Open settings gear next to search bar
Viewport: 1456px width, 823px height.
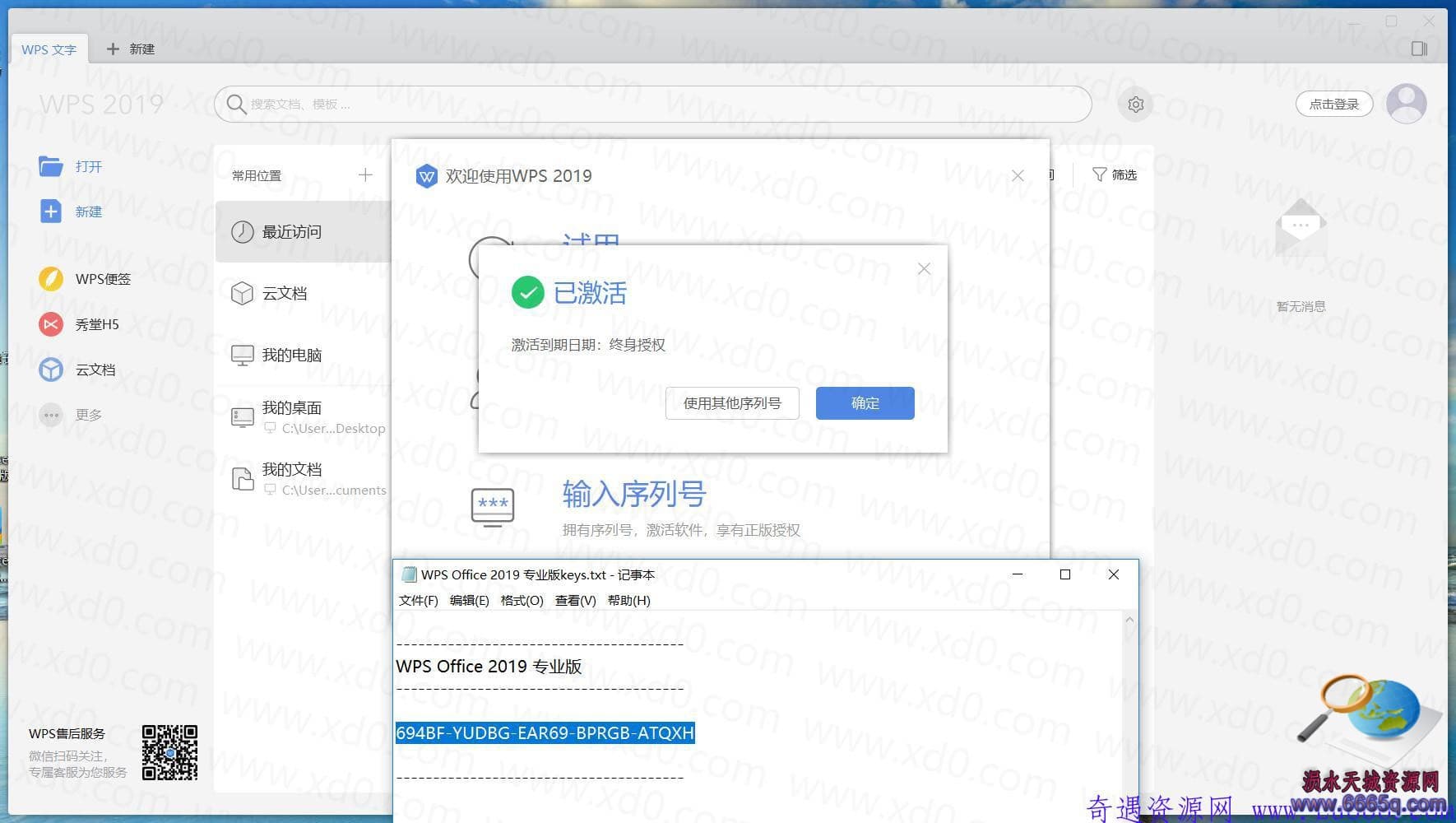click(x=1136, y=105)
